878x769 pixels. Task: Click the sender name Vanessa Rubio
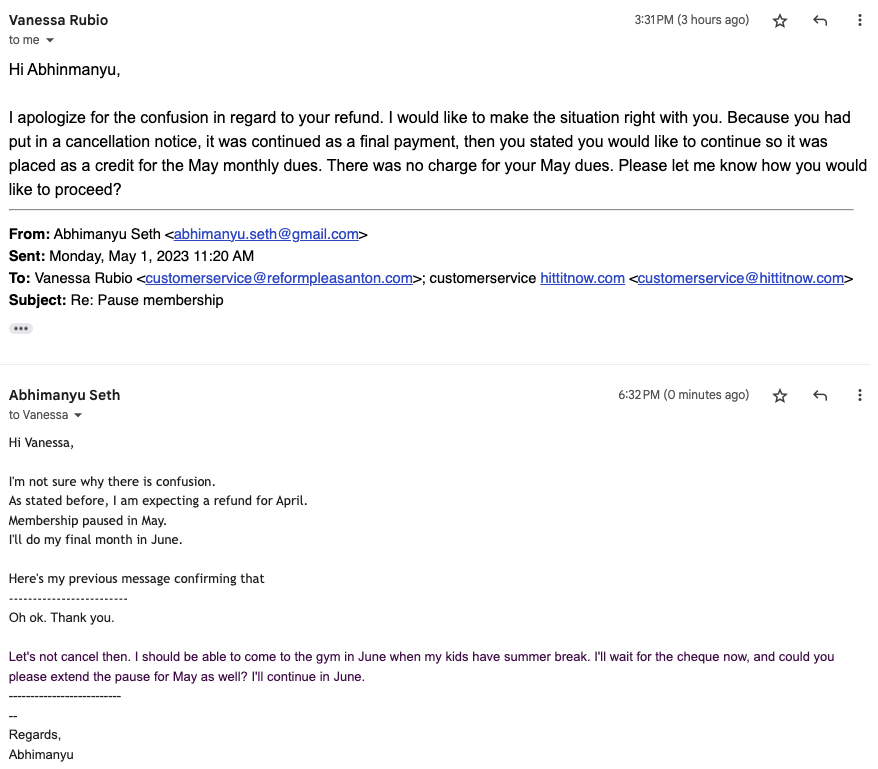[58, 20]
